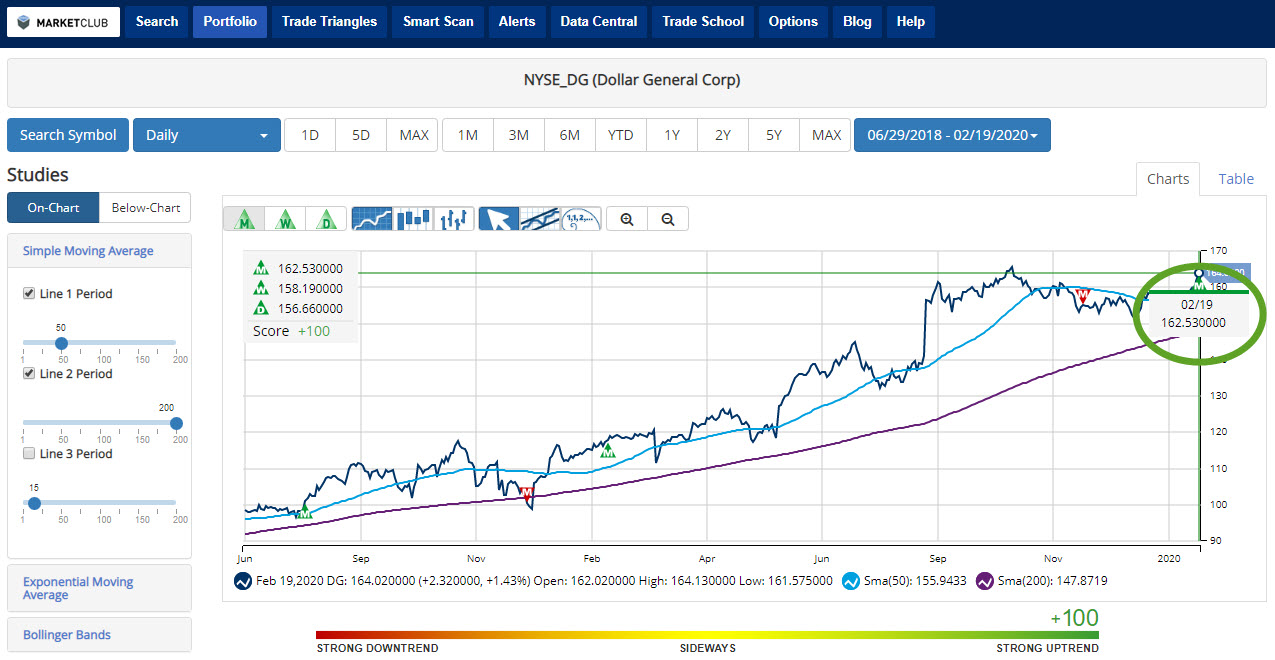Click the Line 2 Period slider handle at 200
1275x660 pixels.
(176, 423)
